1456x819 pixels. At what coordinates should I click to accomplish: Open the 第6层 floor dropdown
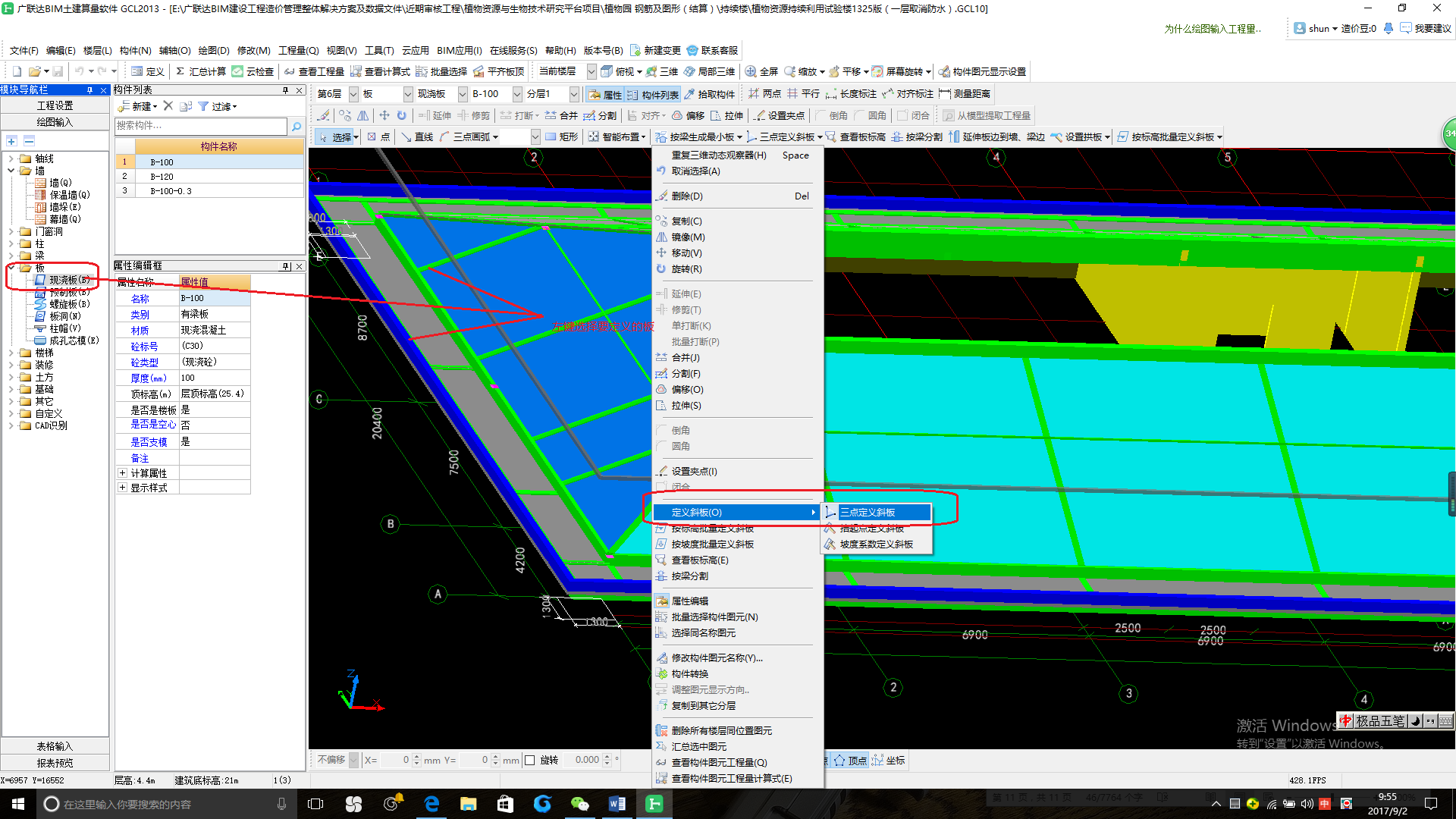353,94
